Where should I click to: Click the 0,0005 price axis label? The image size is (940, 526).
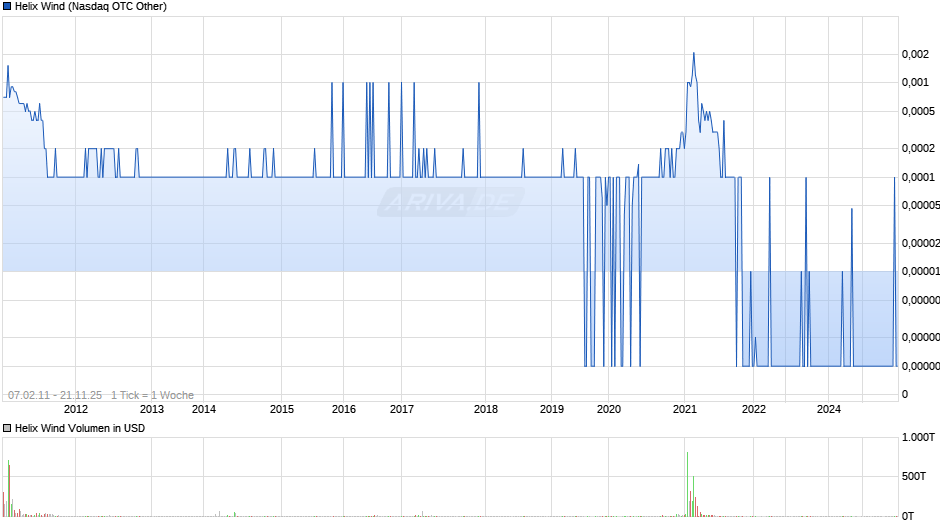[x=918, y=112]
